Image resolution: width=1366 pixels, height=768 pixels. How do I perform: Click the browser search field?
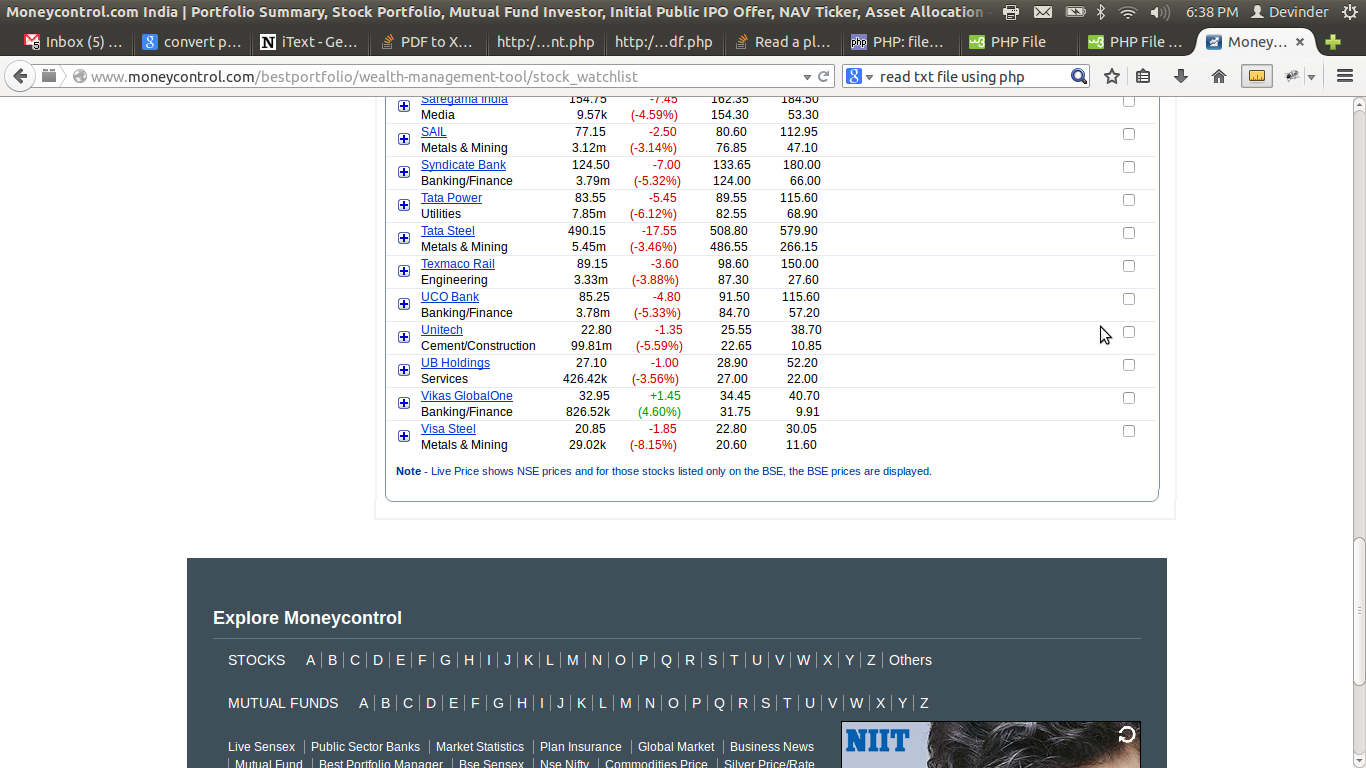click(970, 77)
